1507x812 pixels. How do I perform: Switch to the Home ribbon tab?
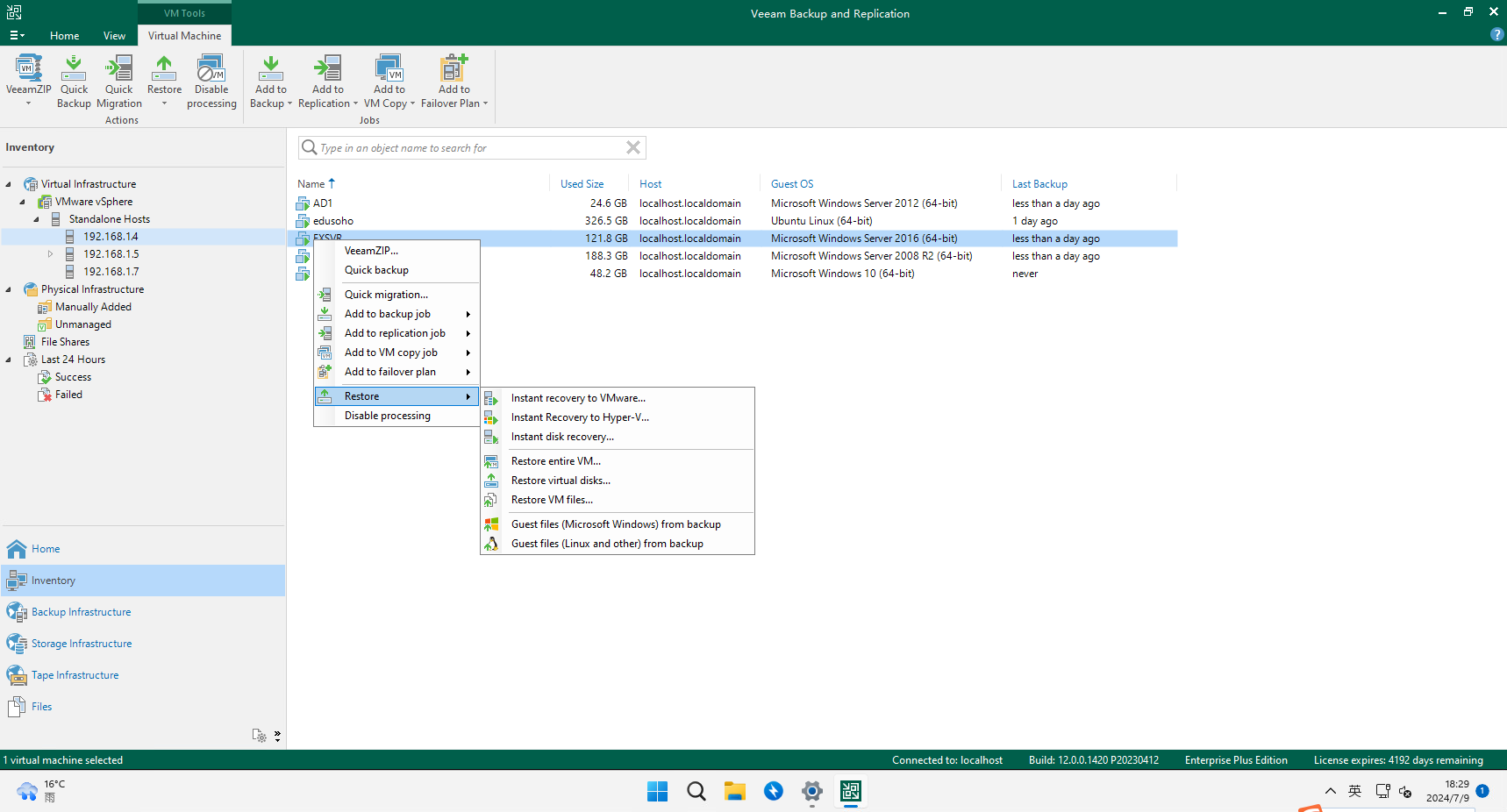(65, 36)
